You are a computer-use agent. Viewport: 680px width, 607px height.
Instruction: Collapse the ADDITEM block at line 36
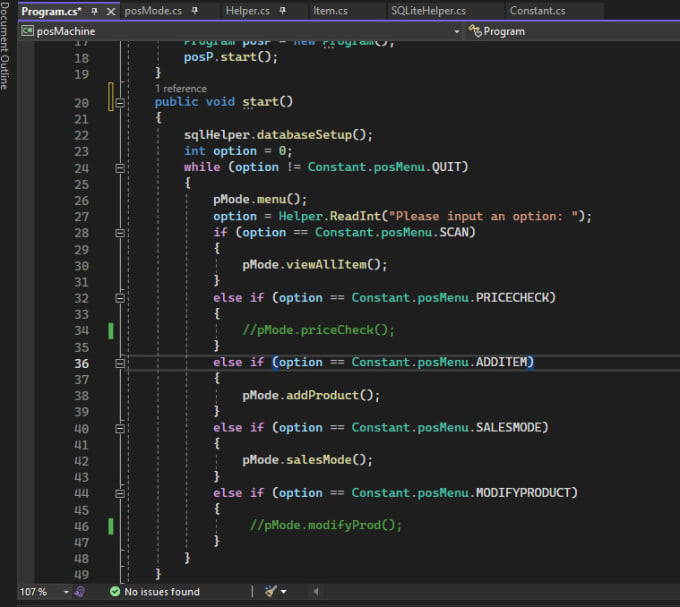point(120,363)
